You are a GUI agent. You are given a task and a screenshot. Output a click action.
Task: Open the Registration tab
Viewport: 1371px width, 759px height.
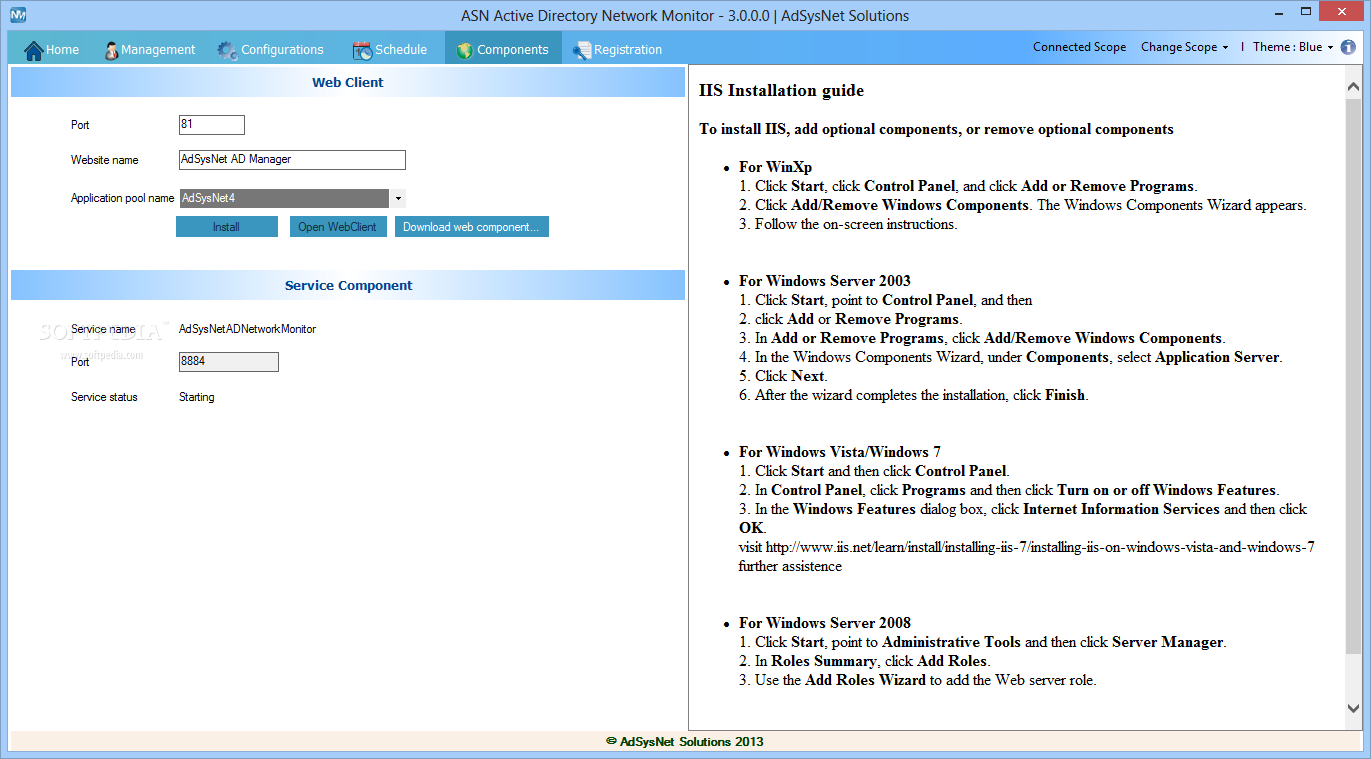(617, 50)
